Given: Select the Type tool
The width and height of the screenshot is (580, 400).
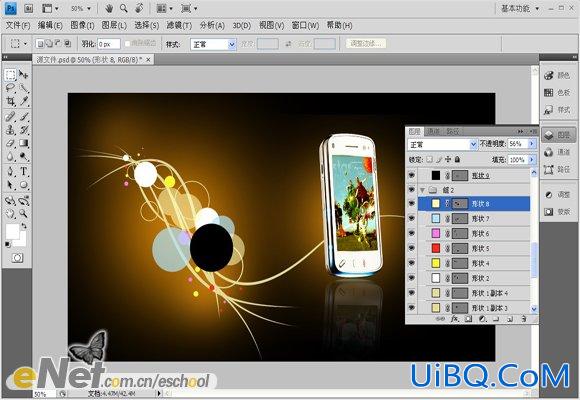Looking at the screenshot, I should coord(24,171).
